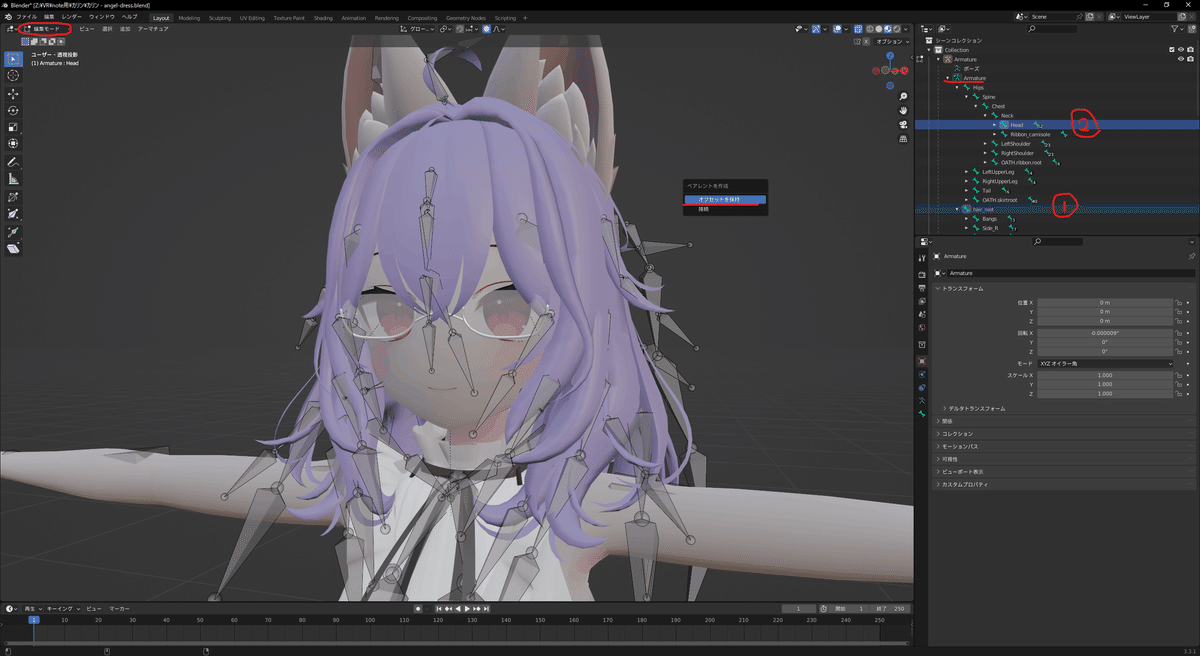This screenshot has height=656, width=1200.
Task: Choose 接続 in make parent popup
Action: point(725,209)
